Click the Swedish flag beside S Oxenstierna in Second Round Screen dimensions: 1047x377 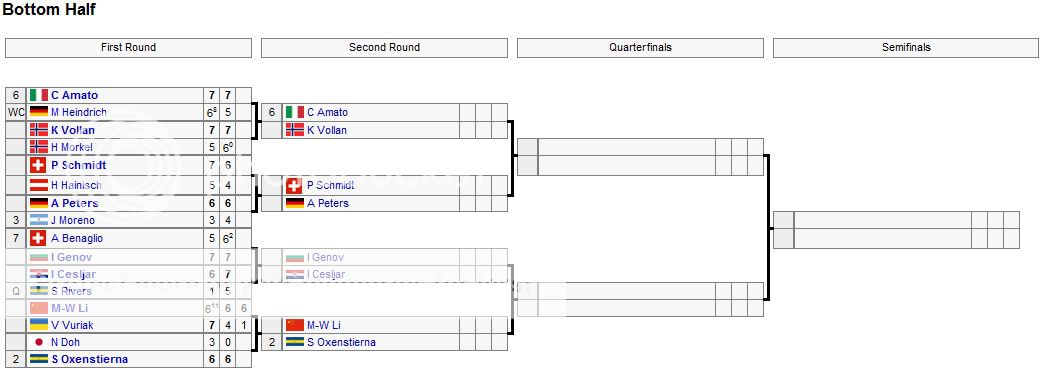294,342
